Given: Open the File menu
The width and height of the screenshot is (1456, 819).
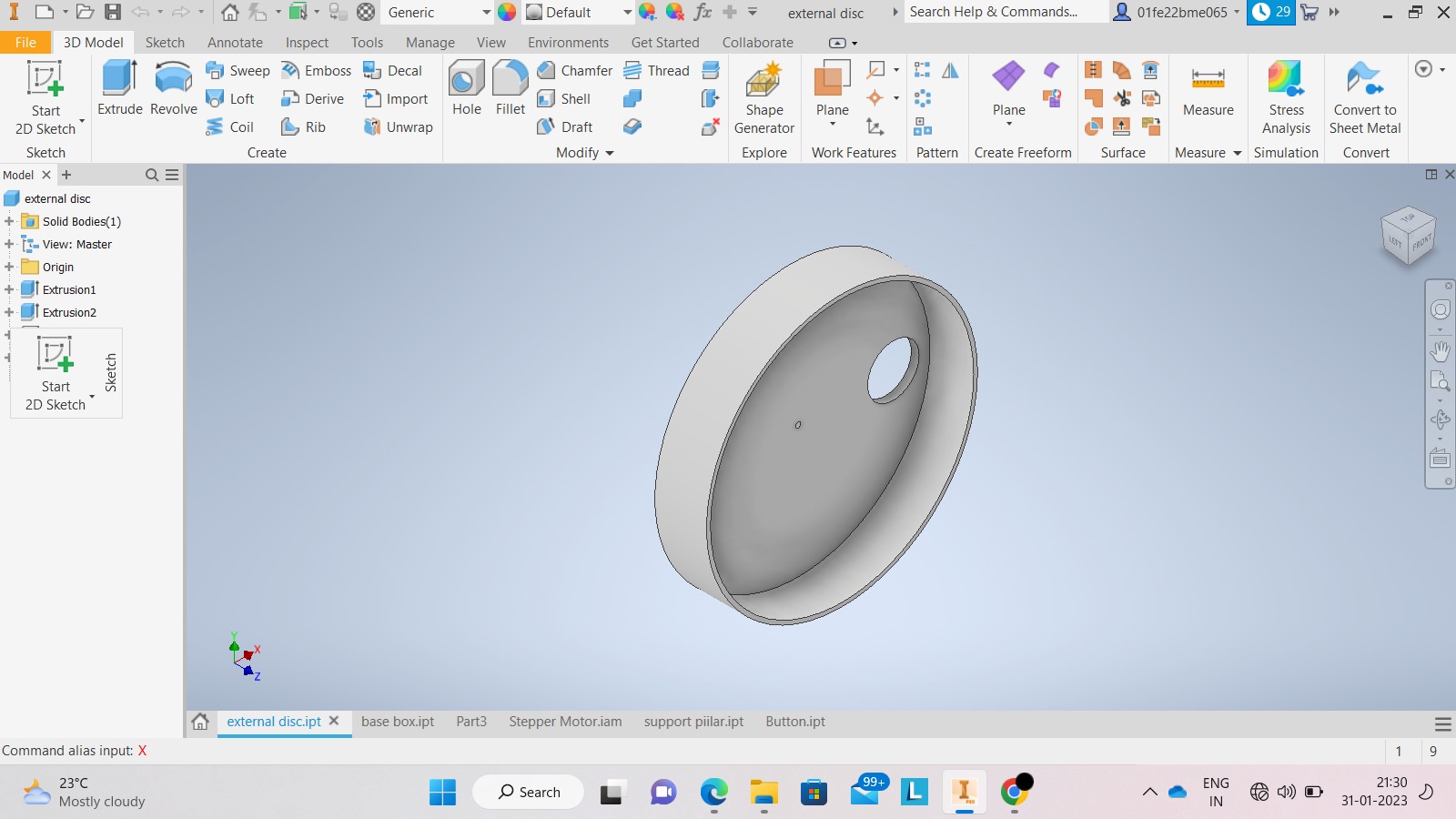Looking at the screenshot, I should [x=25, y=42].
